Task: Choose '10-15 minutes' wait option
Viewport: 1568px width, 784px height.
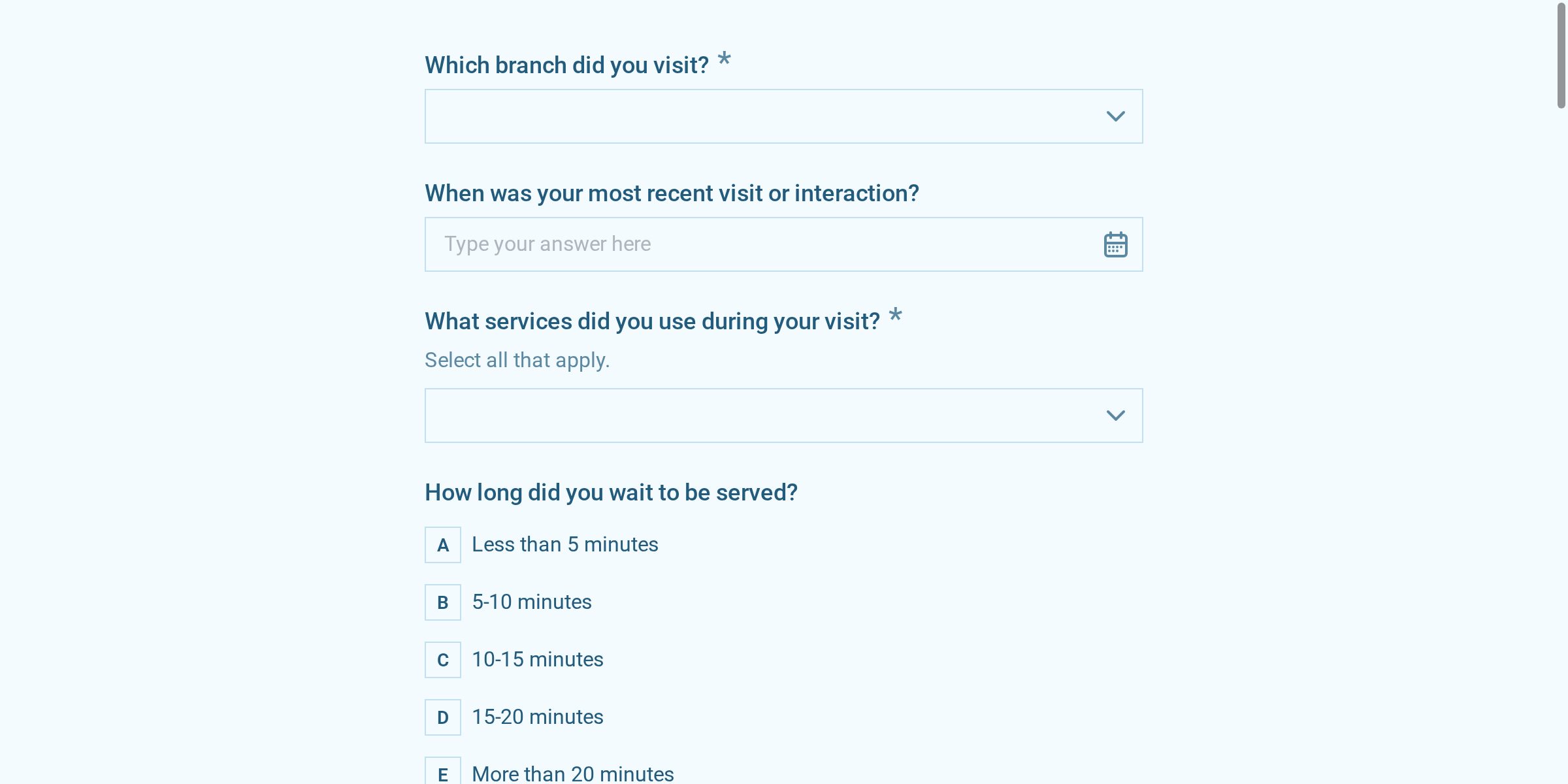Action: tap(537, 659)
